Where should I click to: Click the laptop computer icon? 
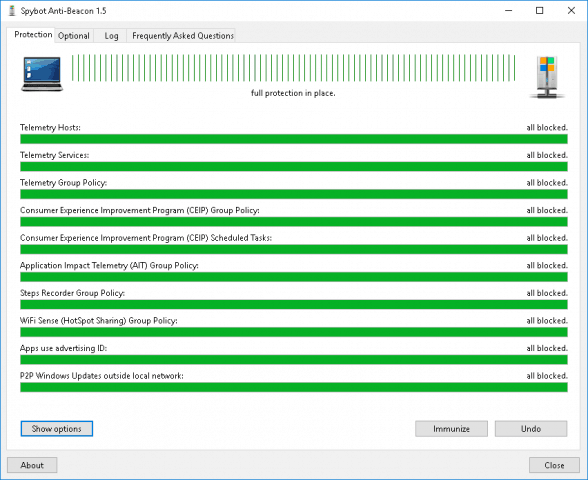coord(42,74)
